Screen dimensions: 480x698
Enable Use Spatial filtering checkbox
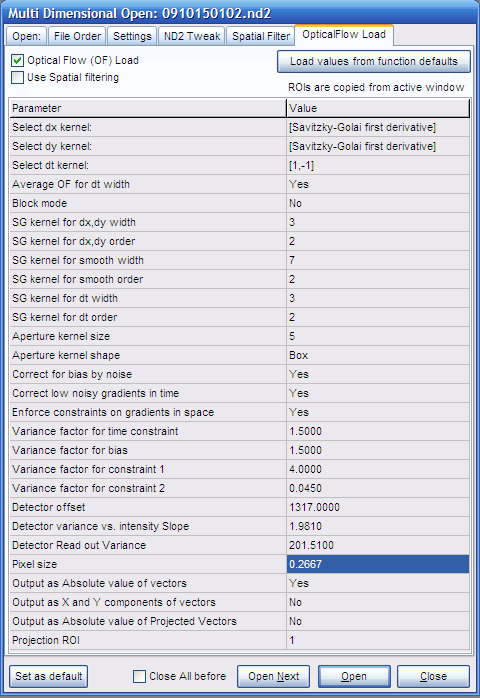pos(17,77)
